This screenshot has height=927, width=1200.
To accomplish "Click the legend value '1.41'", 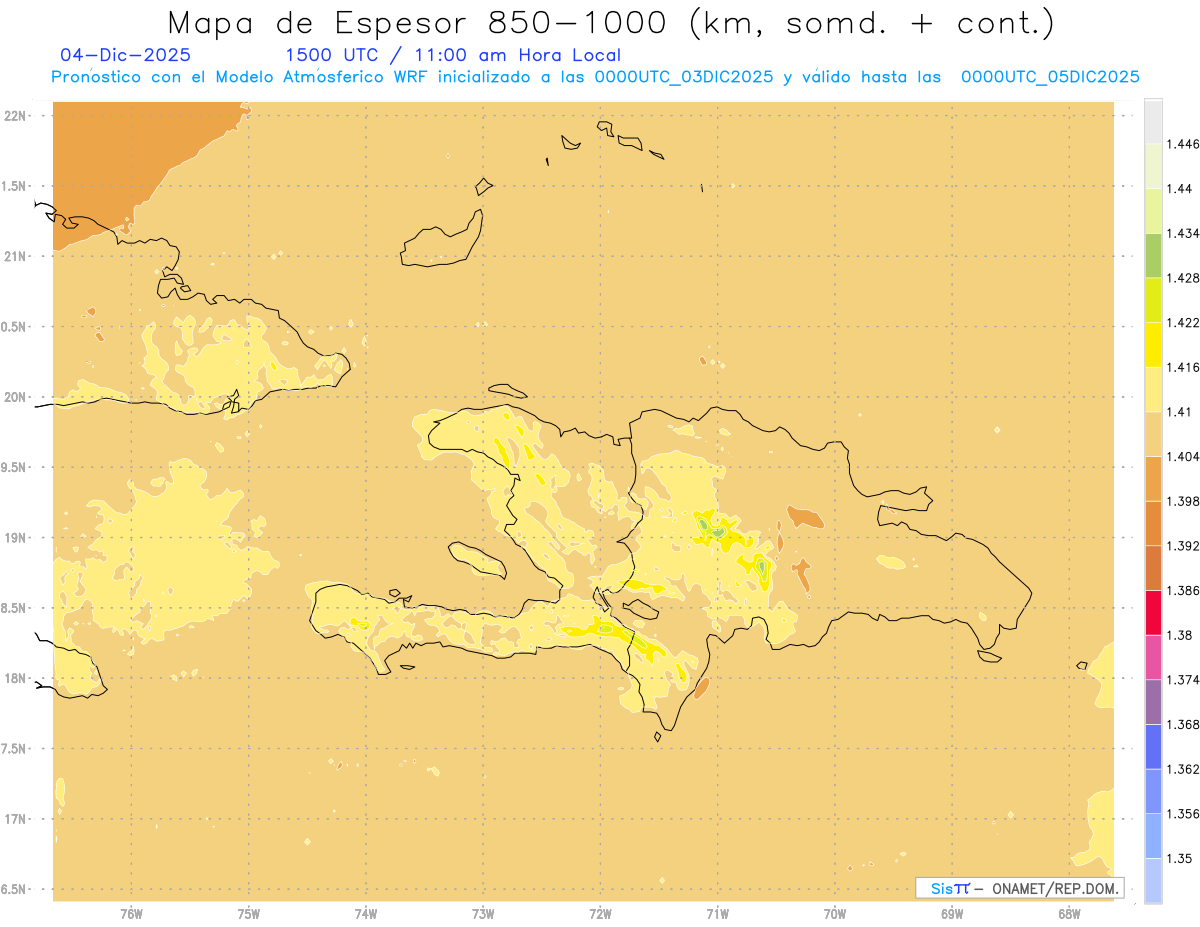I will 1180,412.
